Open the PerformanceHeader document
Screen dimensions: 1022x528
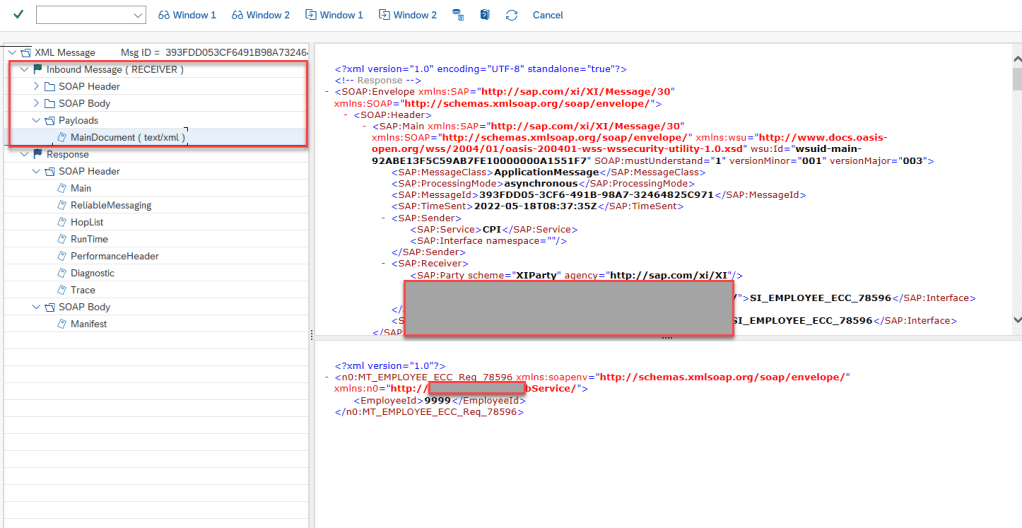(114, 256)
